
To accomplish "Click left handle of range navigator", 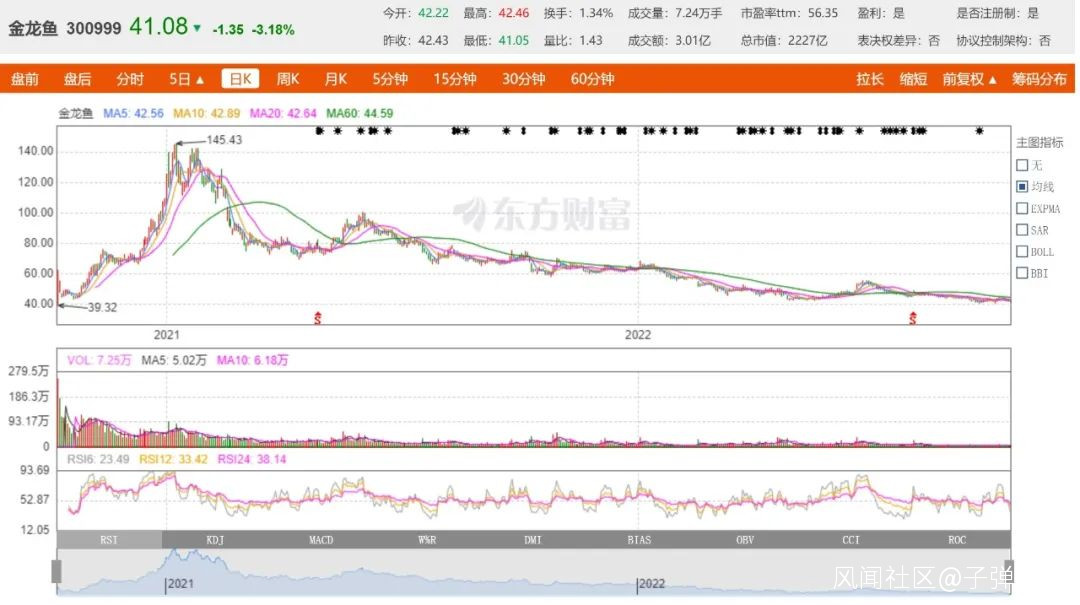I will click(56, 571).
